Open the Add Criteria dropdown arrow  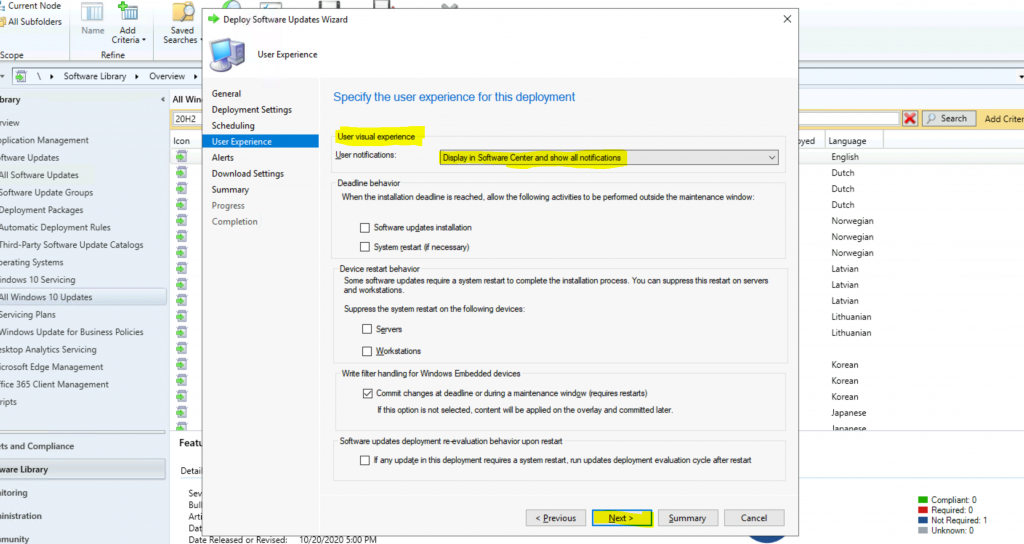(x=144, y=40)
